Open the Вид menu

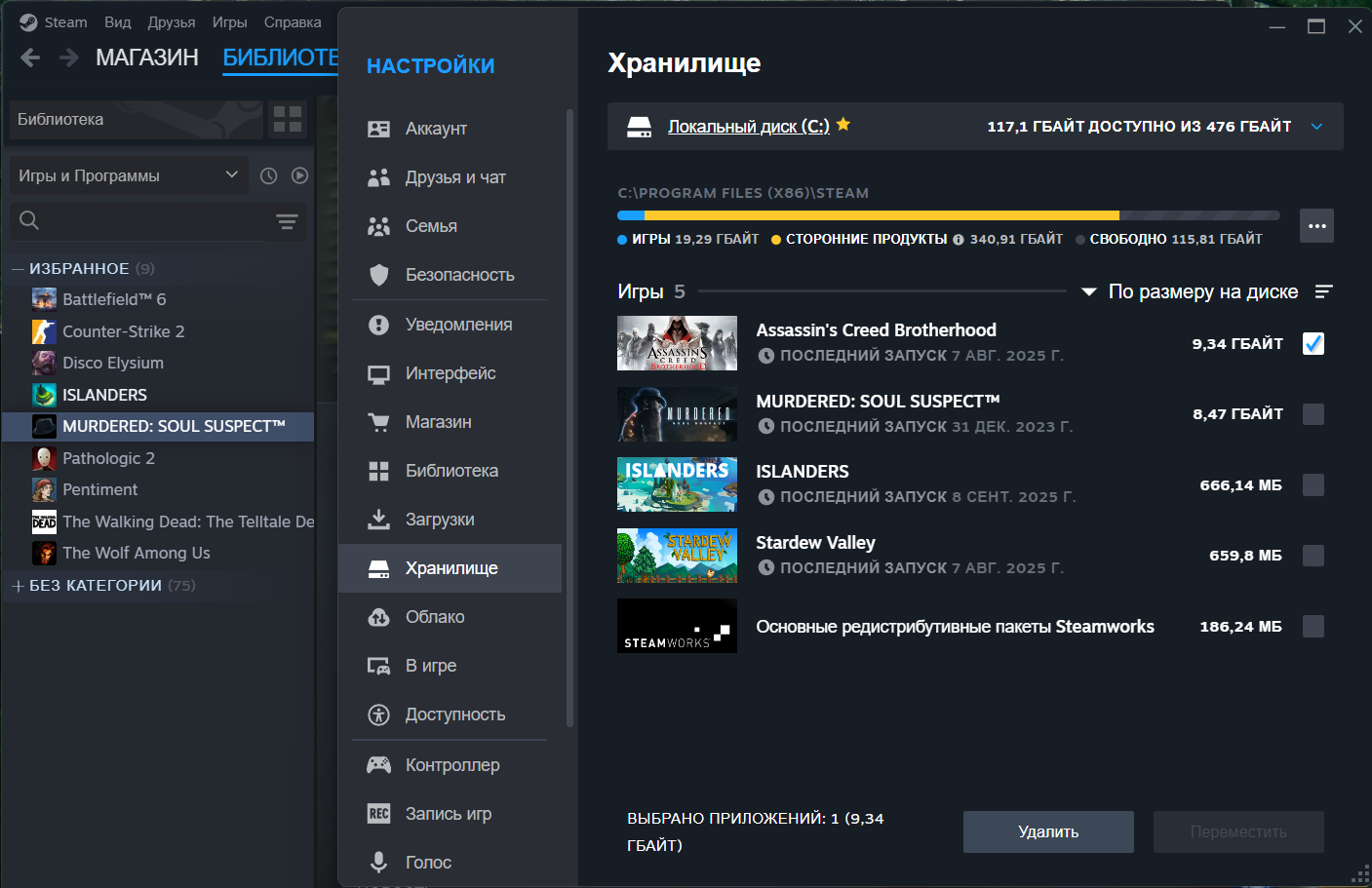118,22
